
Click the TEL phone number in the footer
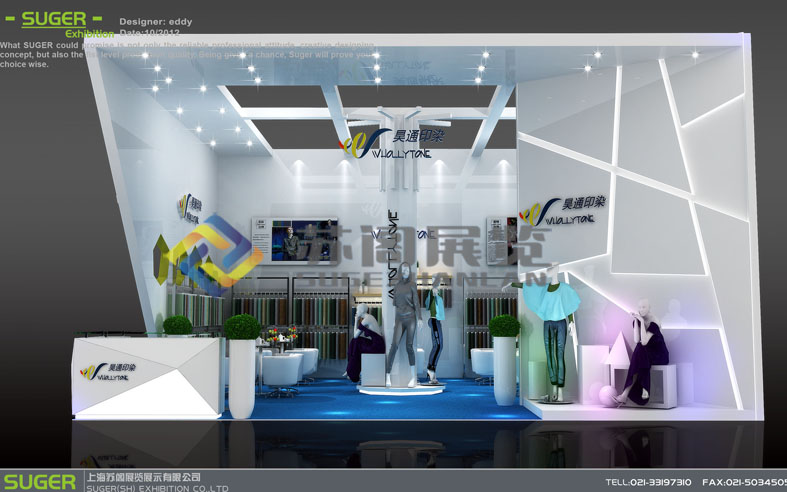(649, 482)
